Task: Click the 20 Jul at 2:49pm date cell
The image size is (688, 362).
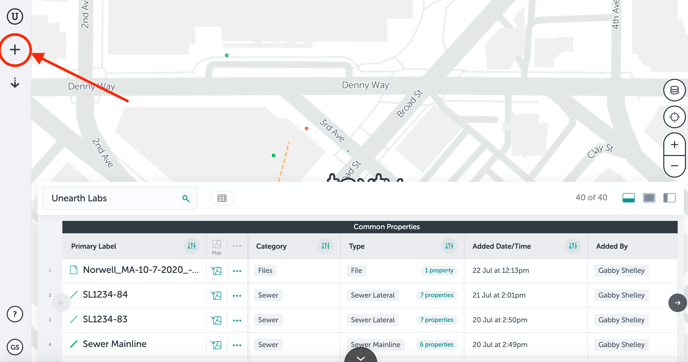Action: coord(500,344)
